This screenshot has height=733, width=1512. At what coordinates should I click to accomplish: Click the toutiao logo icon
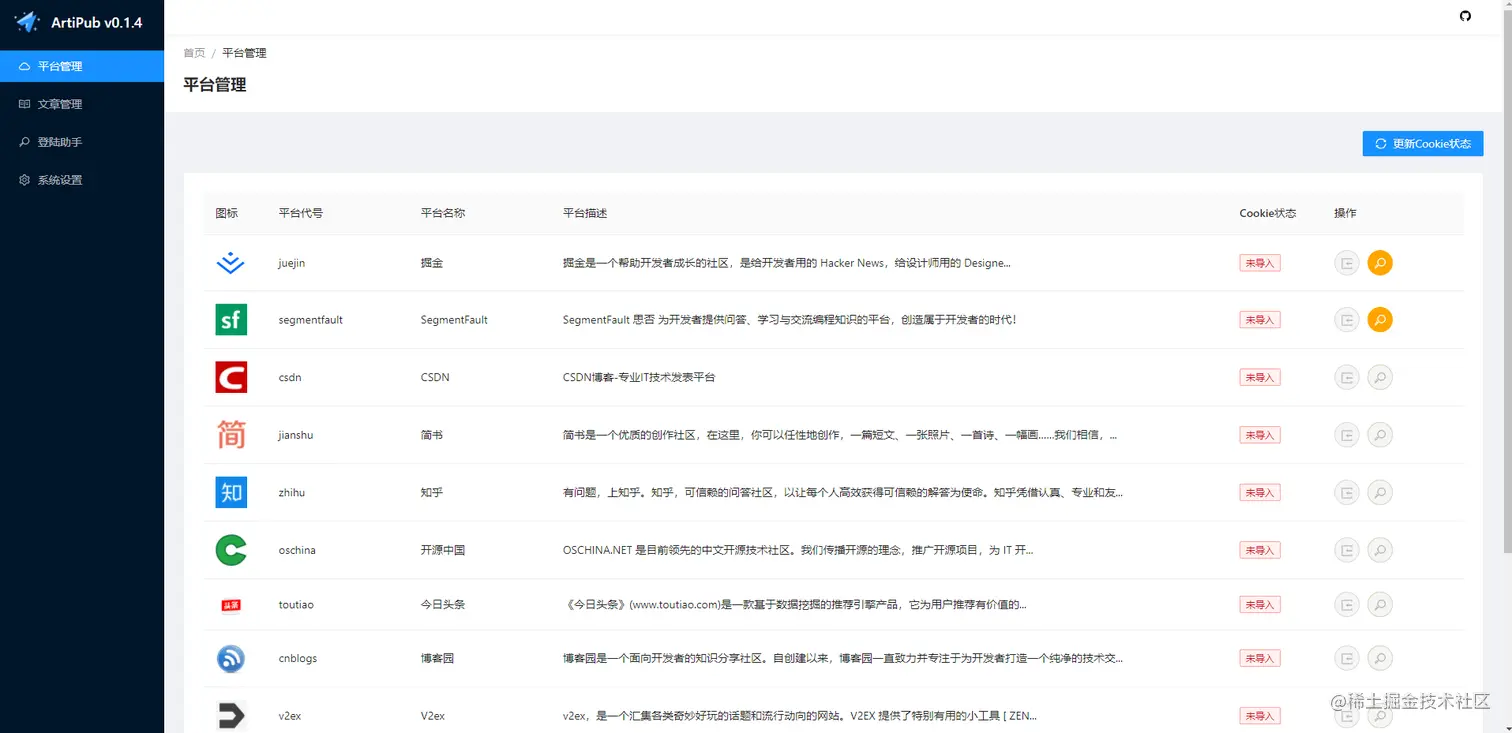[231, 605]
